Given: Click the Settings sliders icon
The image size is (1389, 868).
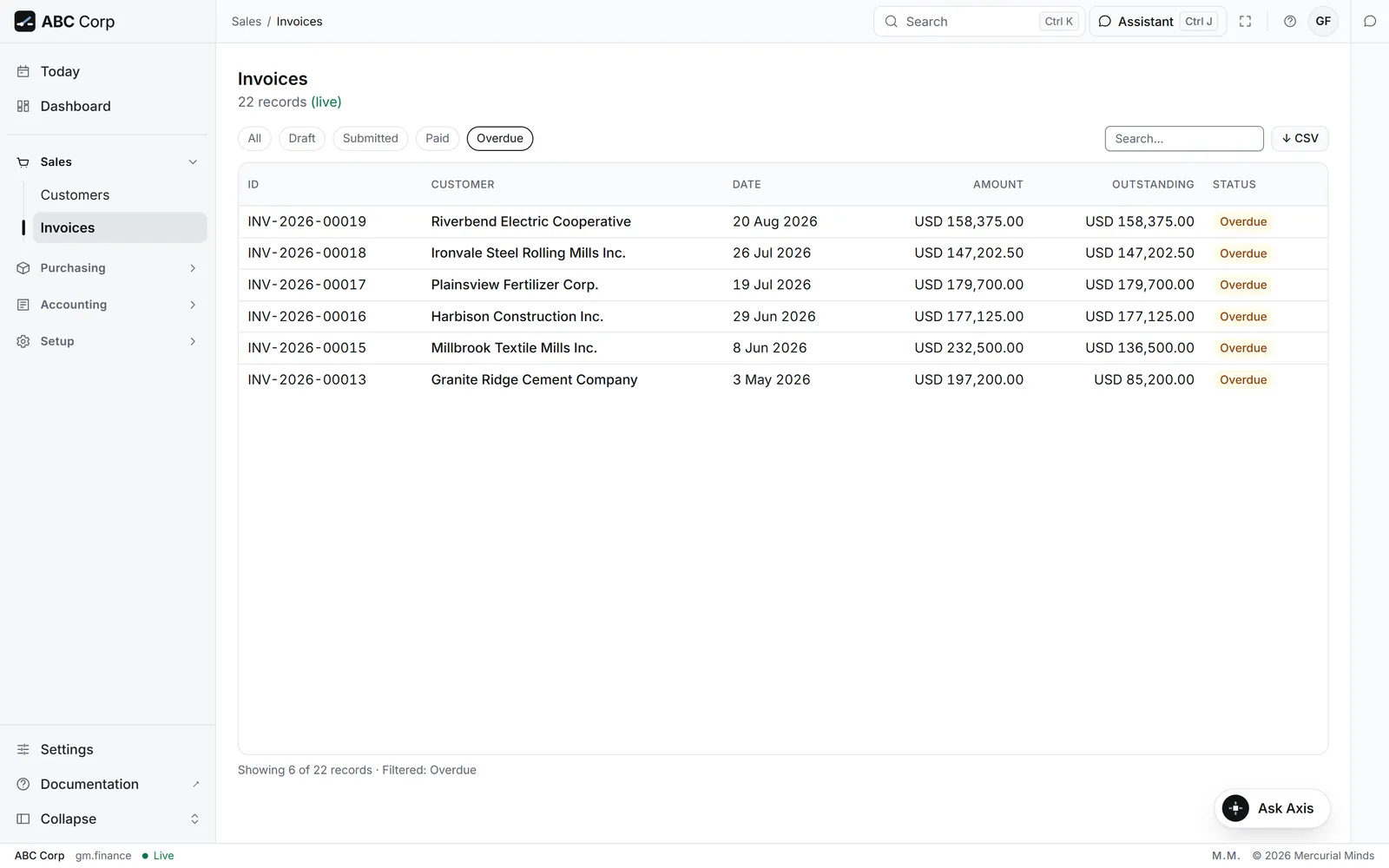Looking at the screenshot, I should point(23,749).
